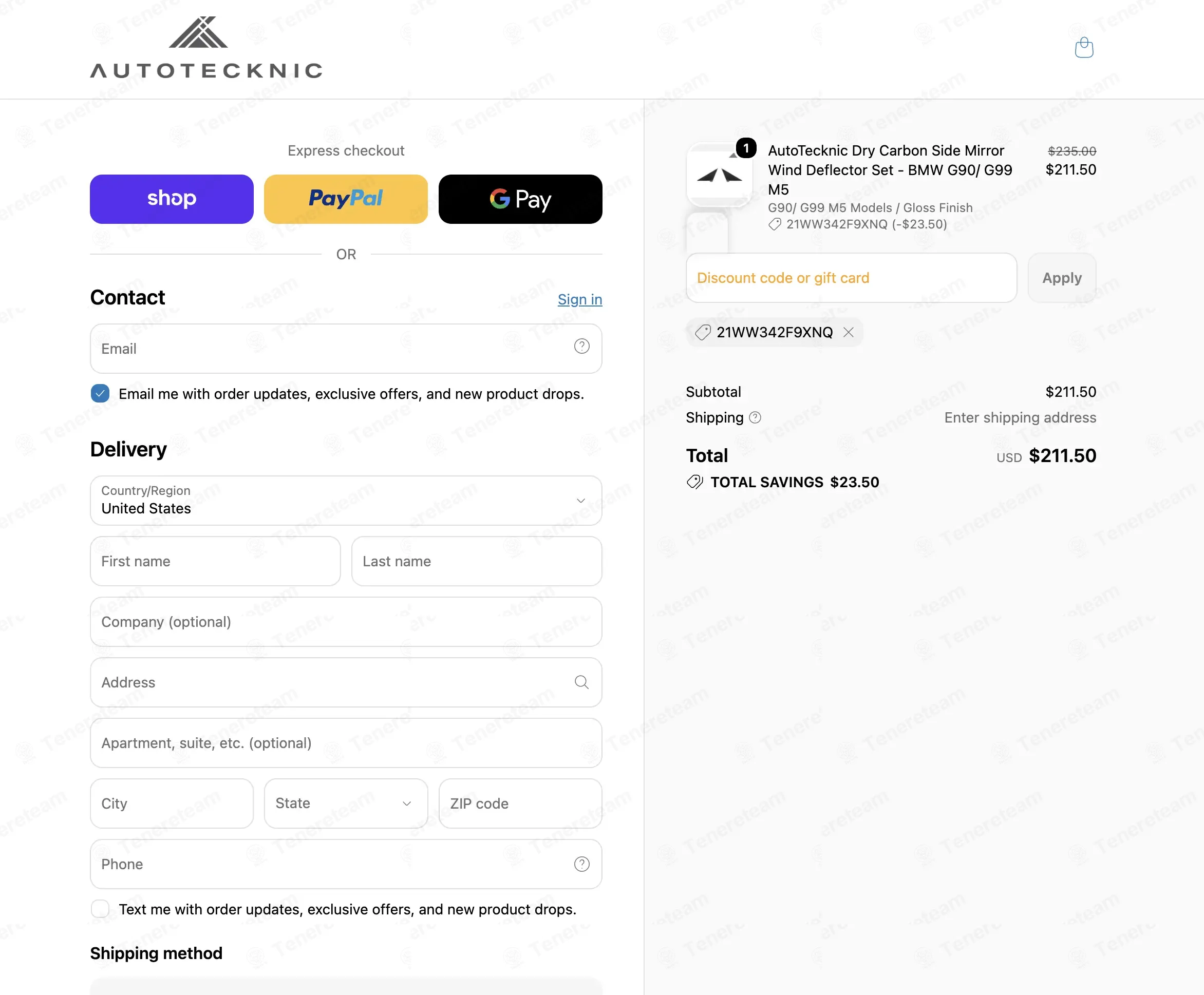Click the struck-through price $235.00
This screenshot has height=995, width=1204.
(x=1071, y=151)
